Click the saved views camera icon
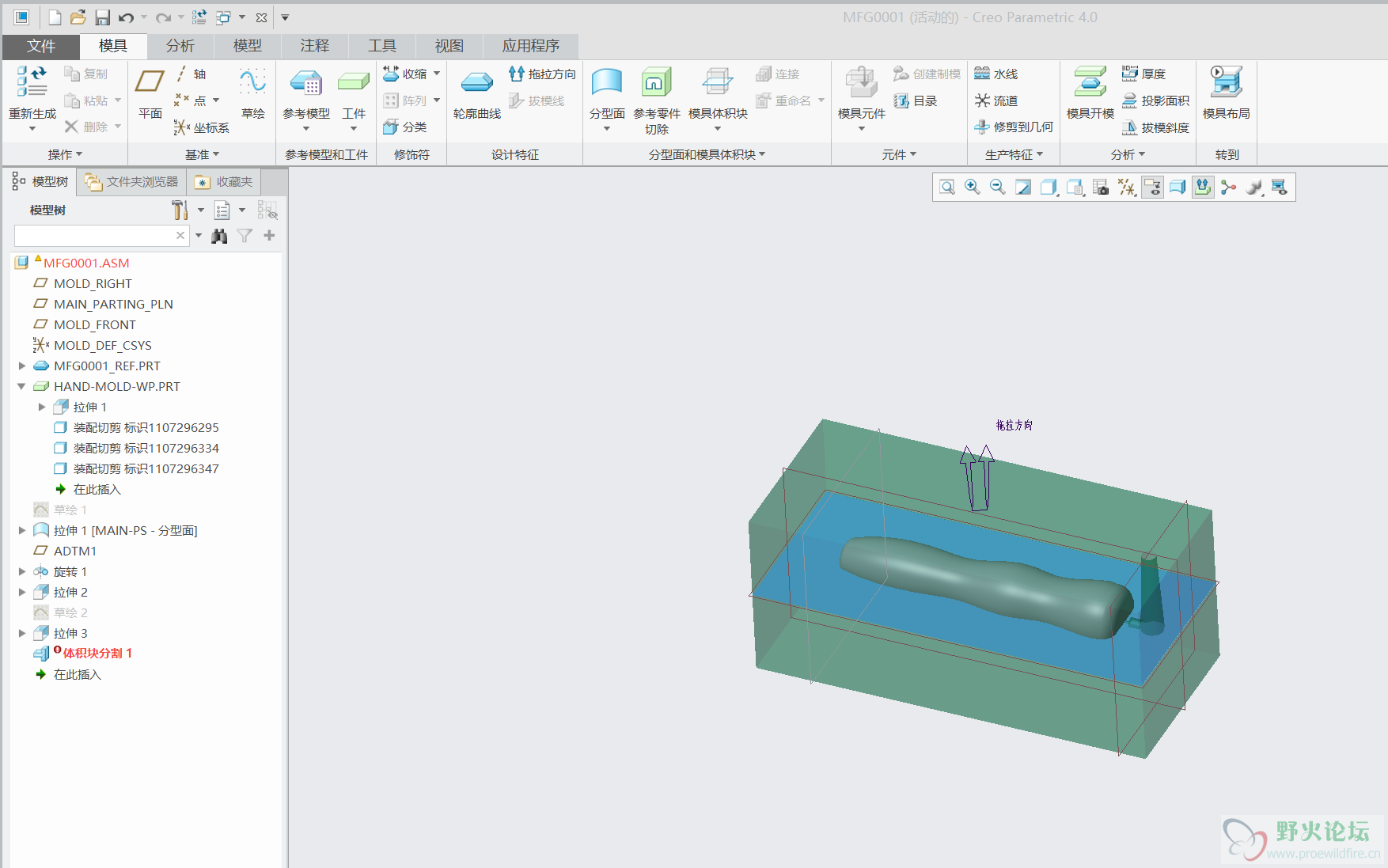Screen dimensions: 1388x868 click(x=1101, y=188)
